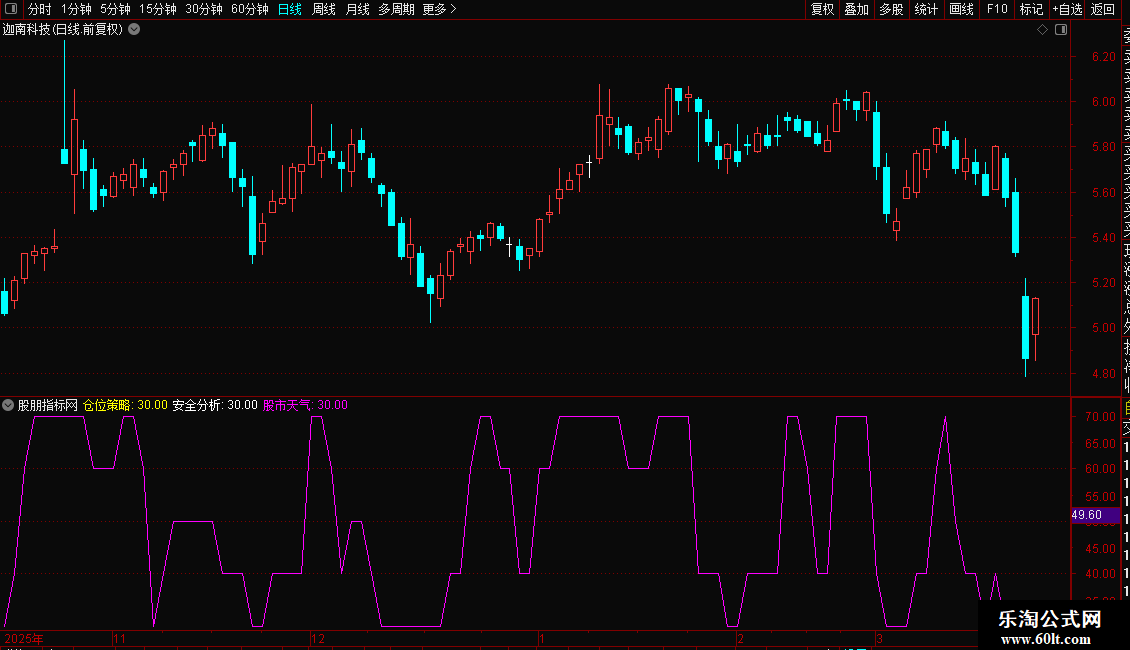1130x650 pixels.
Task: Expand the 更多 periods menu
Action: 440,9
